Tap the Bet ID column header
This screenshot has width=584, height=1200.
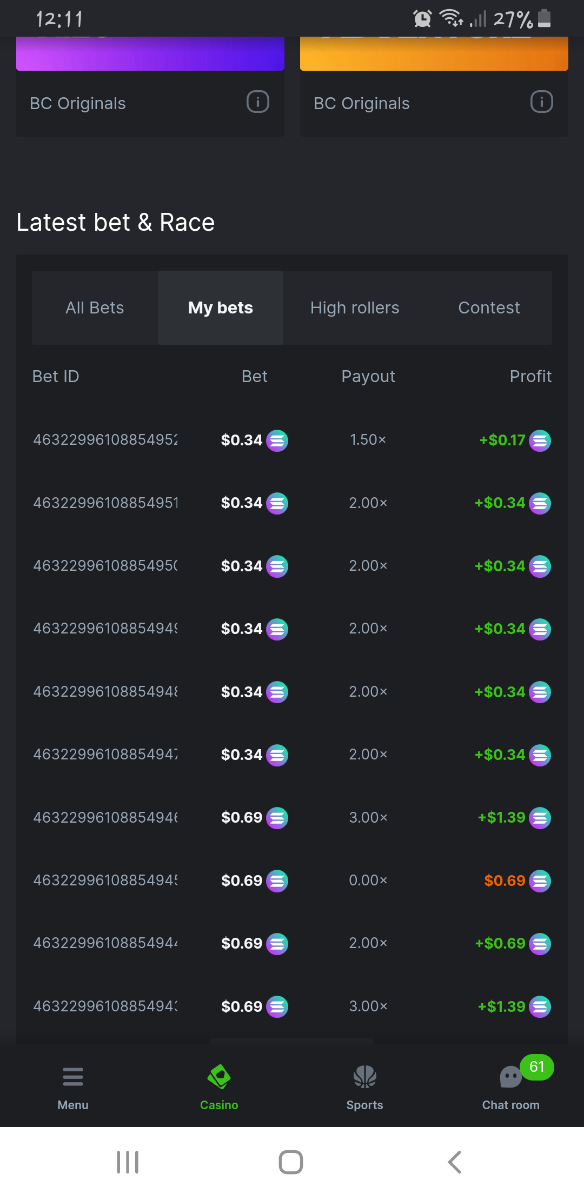[x=56, y=376]
